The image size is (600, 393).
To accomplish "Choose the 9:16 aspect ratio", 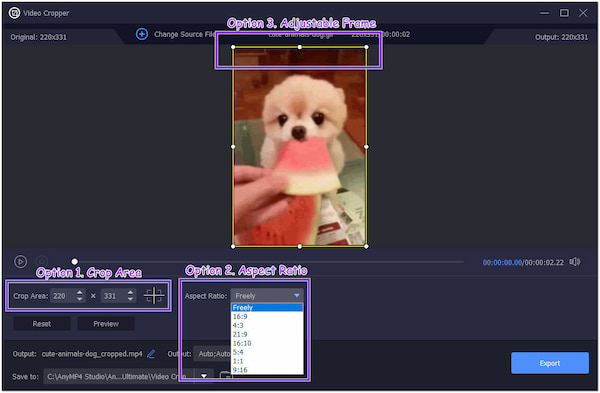I will [267, 370].
